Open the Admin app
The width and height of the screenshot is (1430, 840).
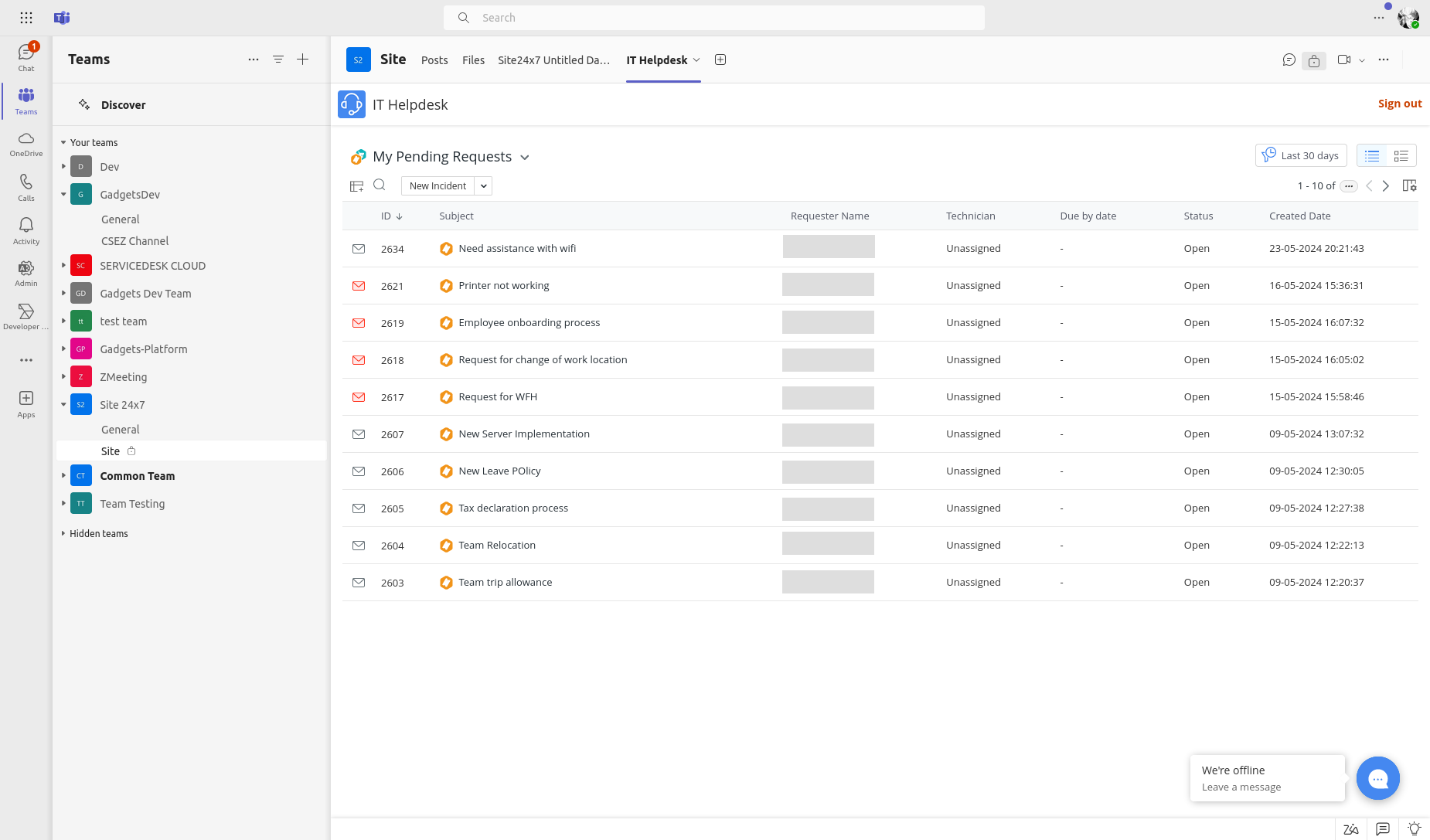26,274
